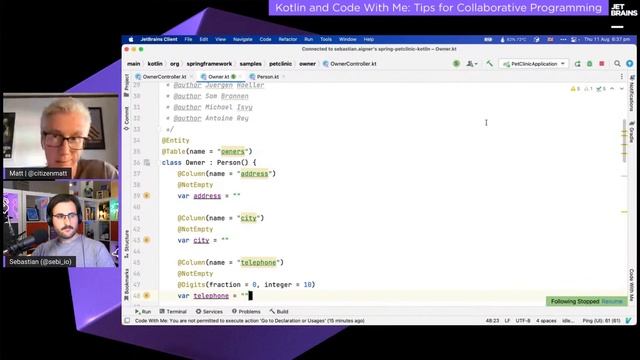Click the 48:23 cursor position indicator
The image size is (640, 360).
pos(492,321)
